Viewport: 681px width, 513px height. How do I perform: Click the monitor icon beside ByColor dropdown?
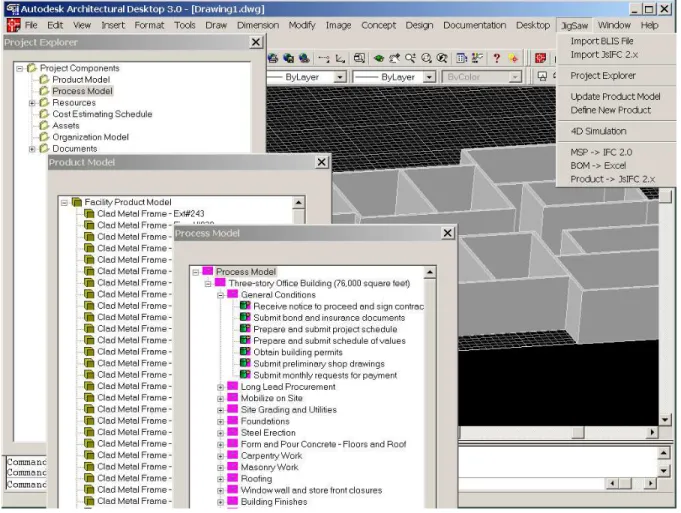[542, 76]
